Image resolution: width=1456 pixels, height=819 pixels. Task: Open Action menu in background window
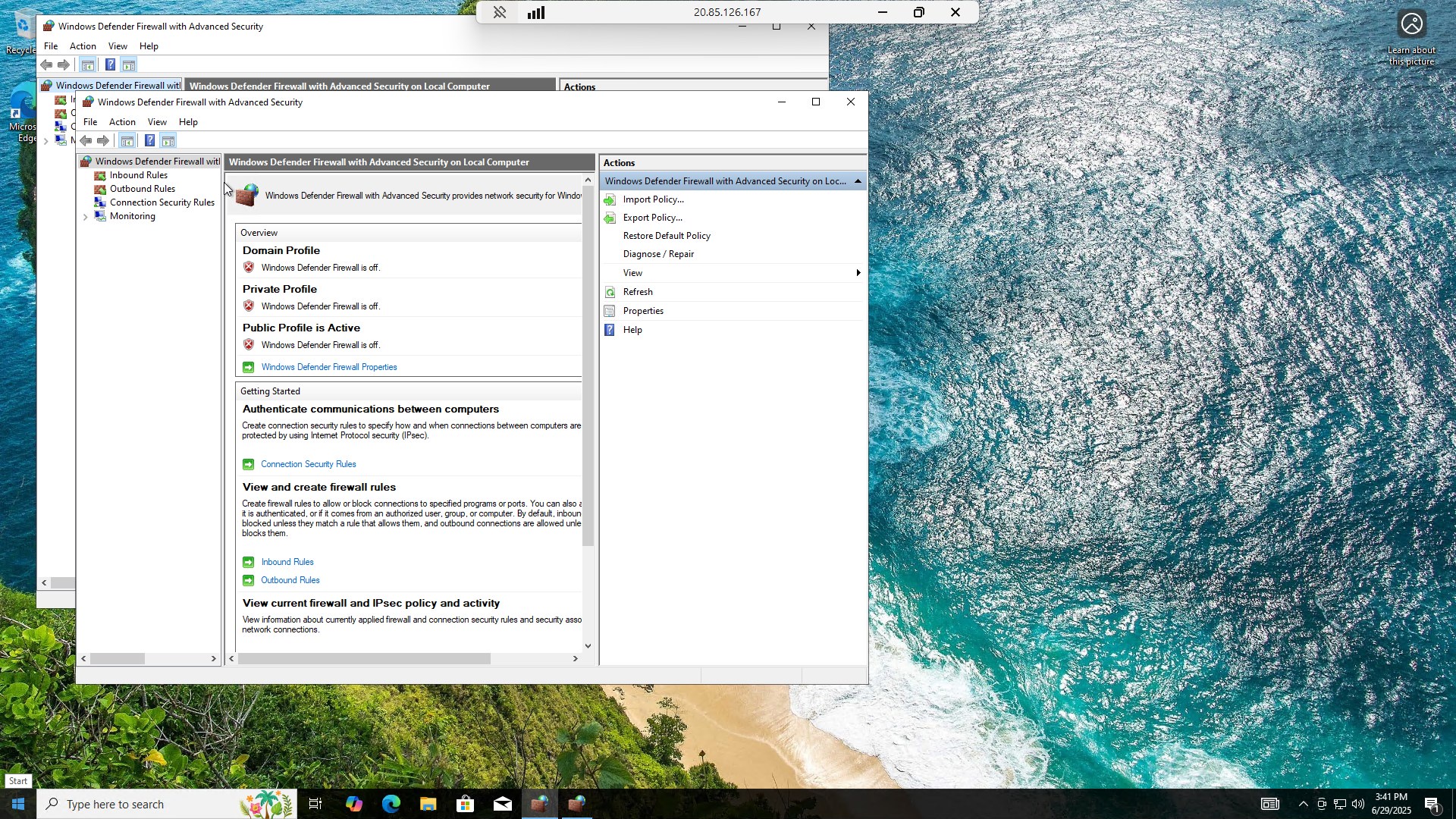83,46
